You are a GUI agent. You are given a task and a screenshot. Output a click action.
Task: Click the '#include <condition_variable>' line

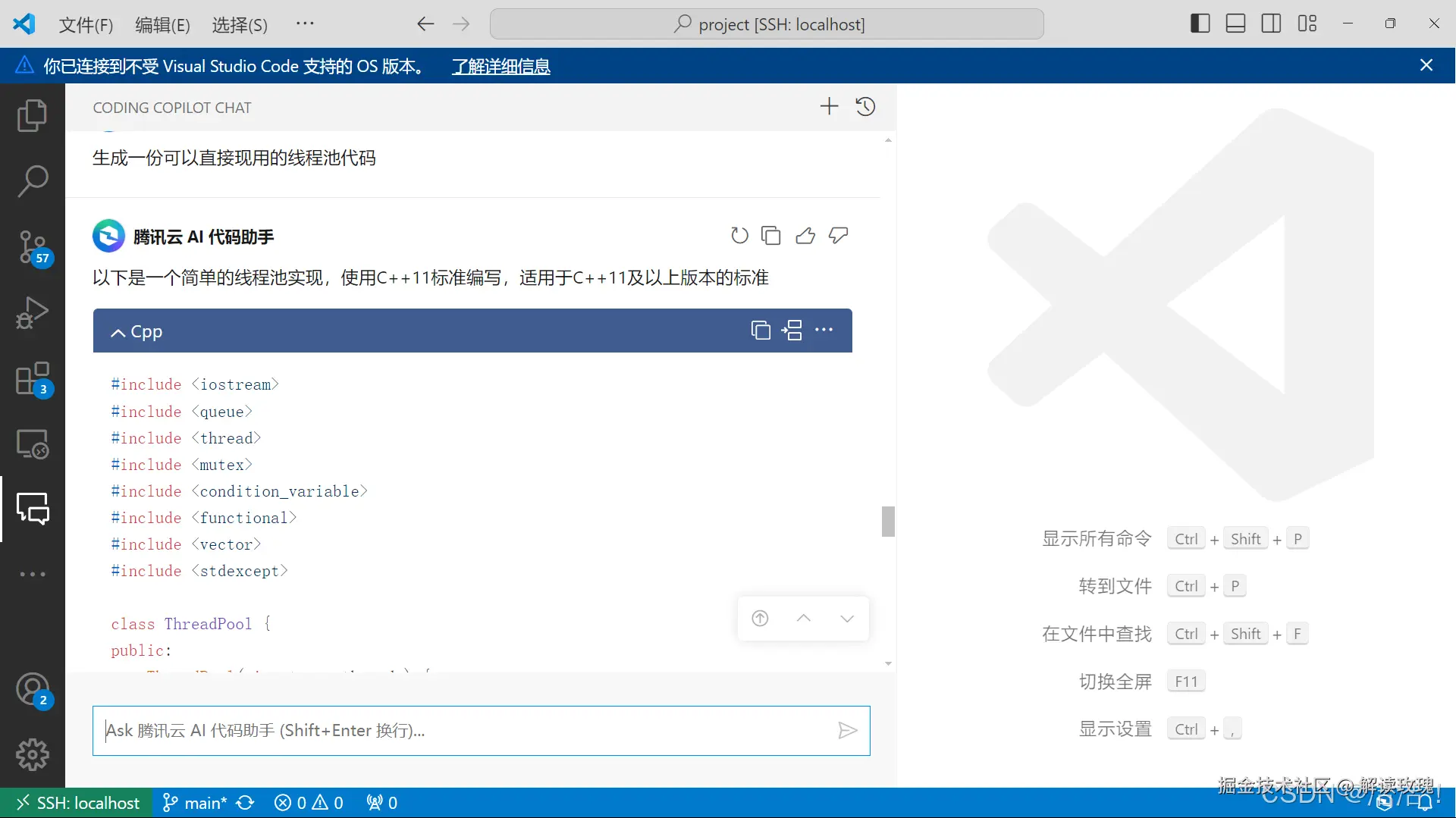(x=239, y=491)
